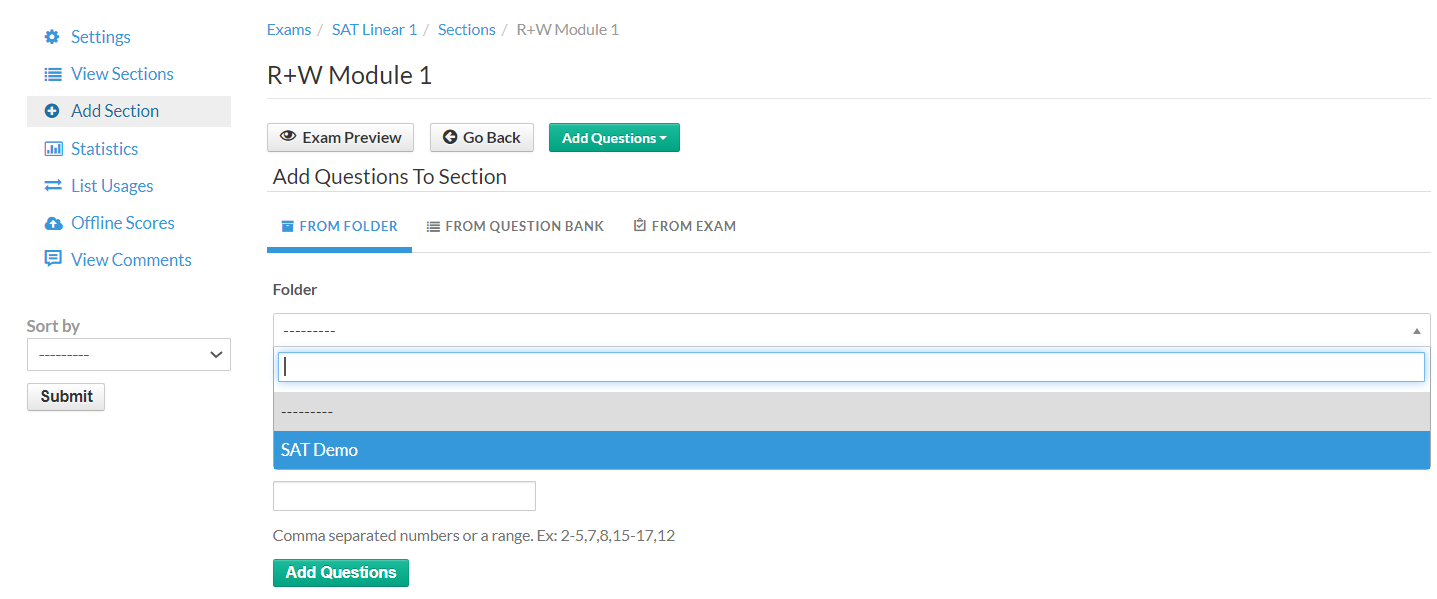The image size is (1437, 599).
Task: Click the list icon on From Question Bank tab
Action: tap(433, 227)
